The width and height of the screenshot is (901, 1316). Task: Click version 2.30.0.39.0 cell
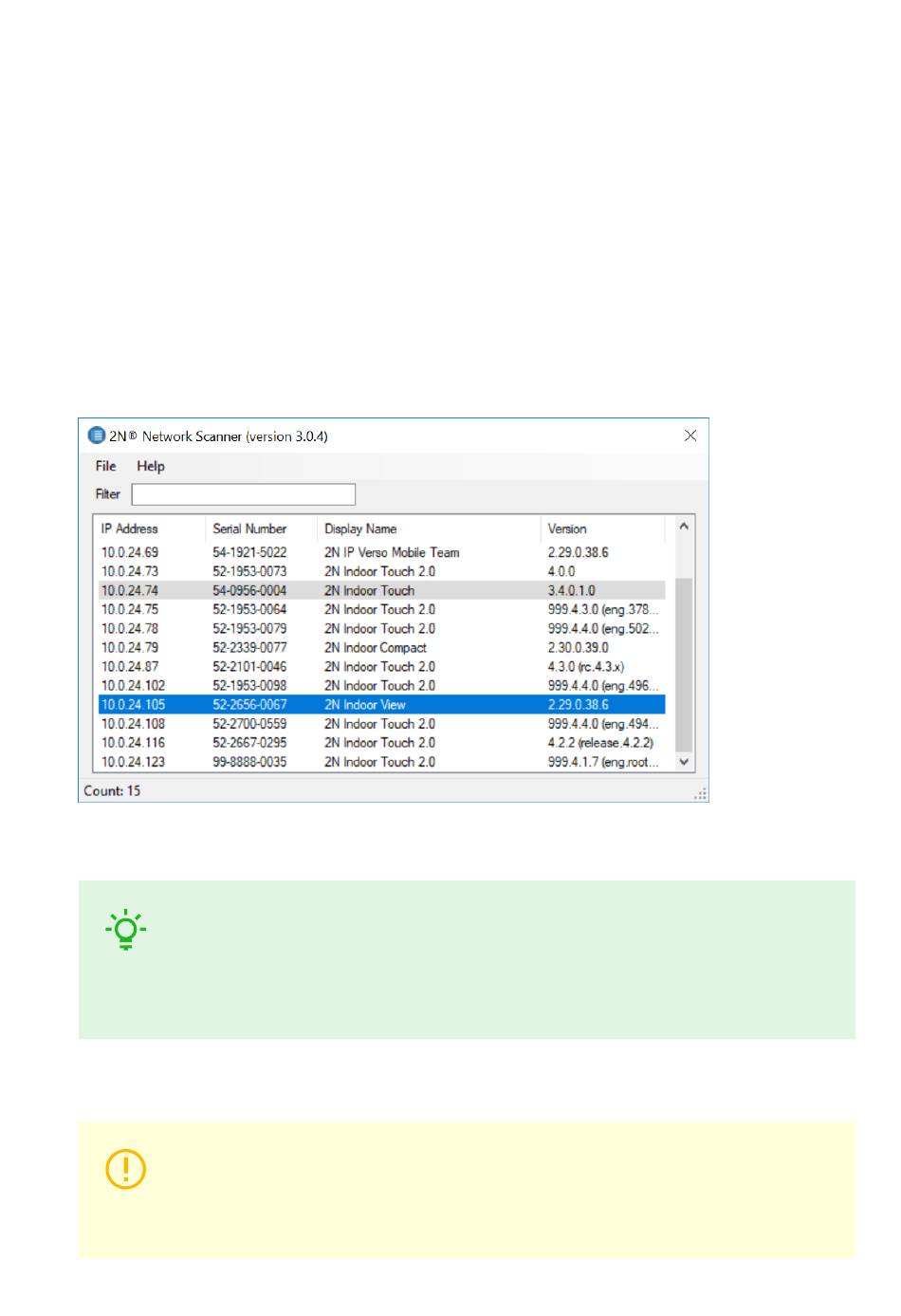pyautogui.click(x=579, y=647)
